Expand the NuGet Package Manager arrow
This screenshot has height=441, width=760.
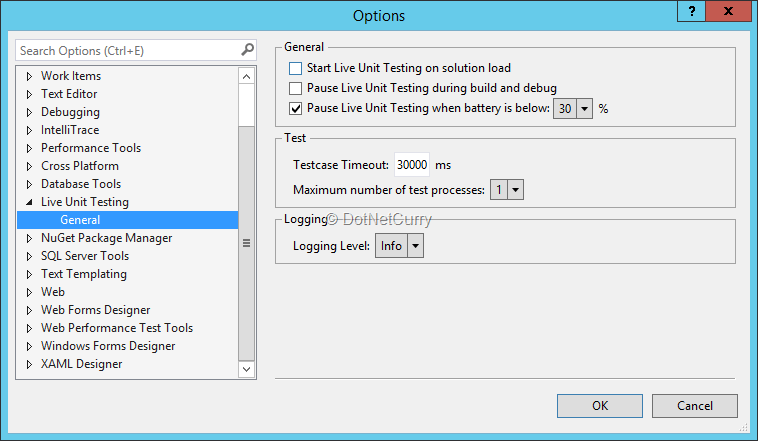29,238
